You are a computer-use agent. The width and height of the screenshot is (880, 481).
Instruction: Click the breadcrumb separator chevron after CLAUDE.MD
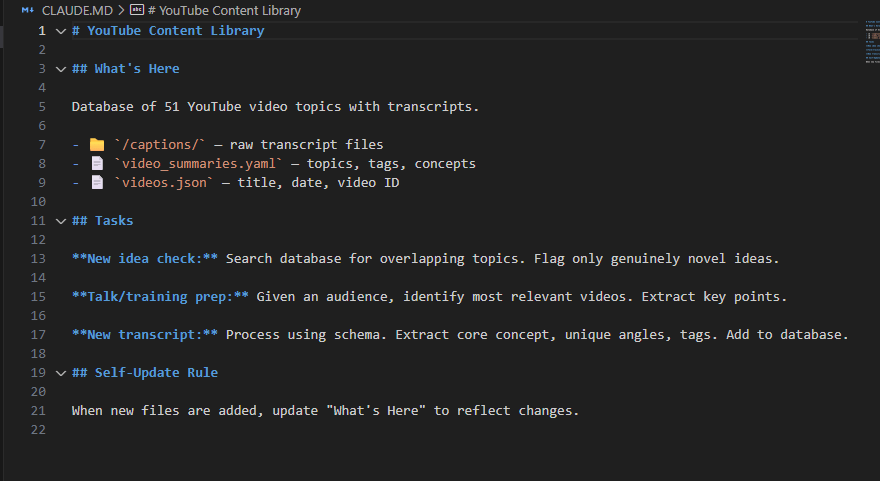pos(121,11)
